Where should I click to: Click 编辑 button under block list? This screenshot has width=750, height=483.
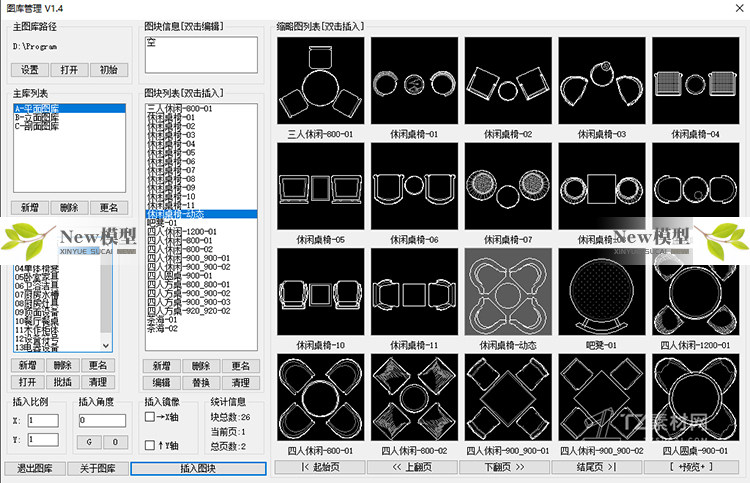[x=162, y=383]
